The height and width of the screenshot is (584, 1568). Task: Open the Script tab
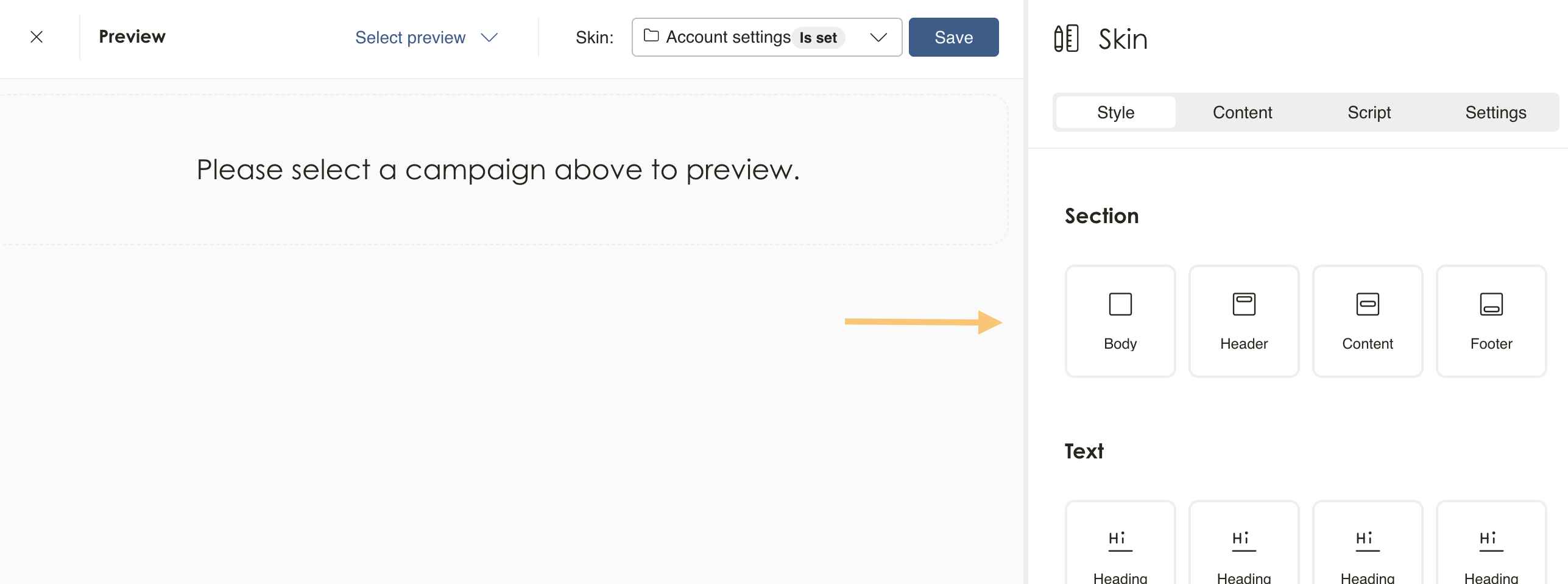coord(1369,112)
